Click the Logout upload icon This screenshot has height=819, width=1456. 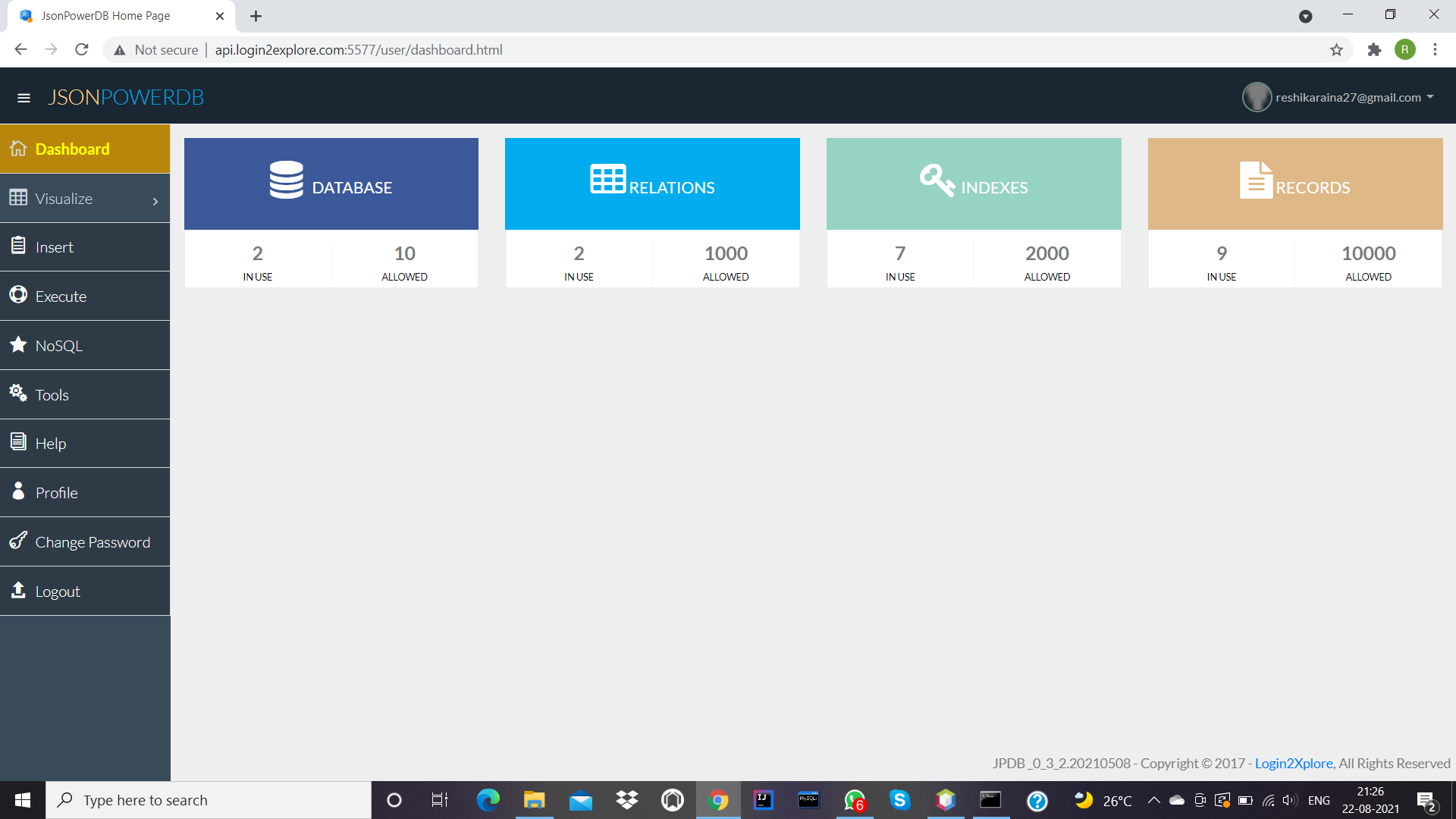[x=18, y=589]
